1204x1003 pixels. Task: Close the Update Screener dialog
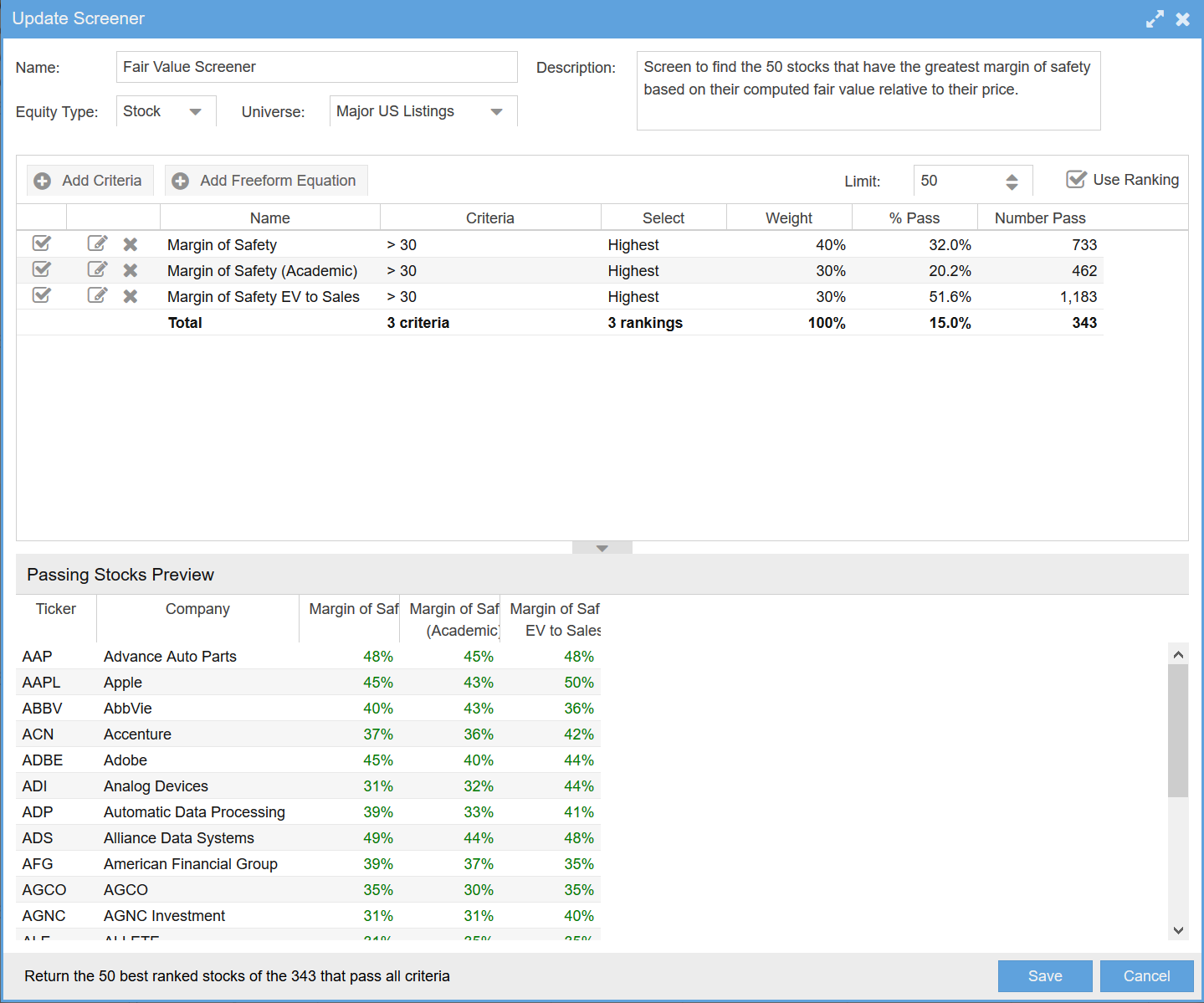(1182, 19)
